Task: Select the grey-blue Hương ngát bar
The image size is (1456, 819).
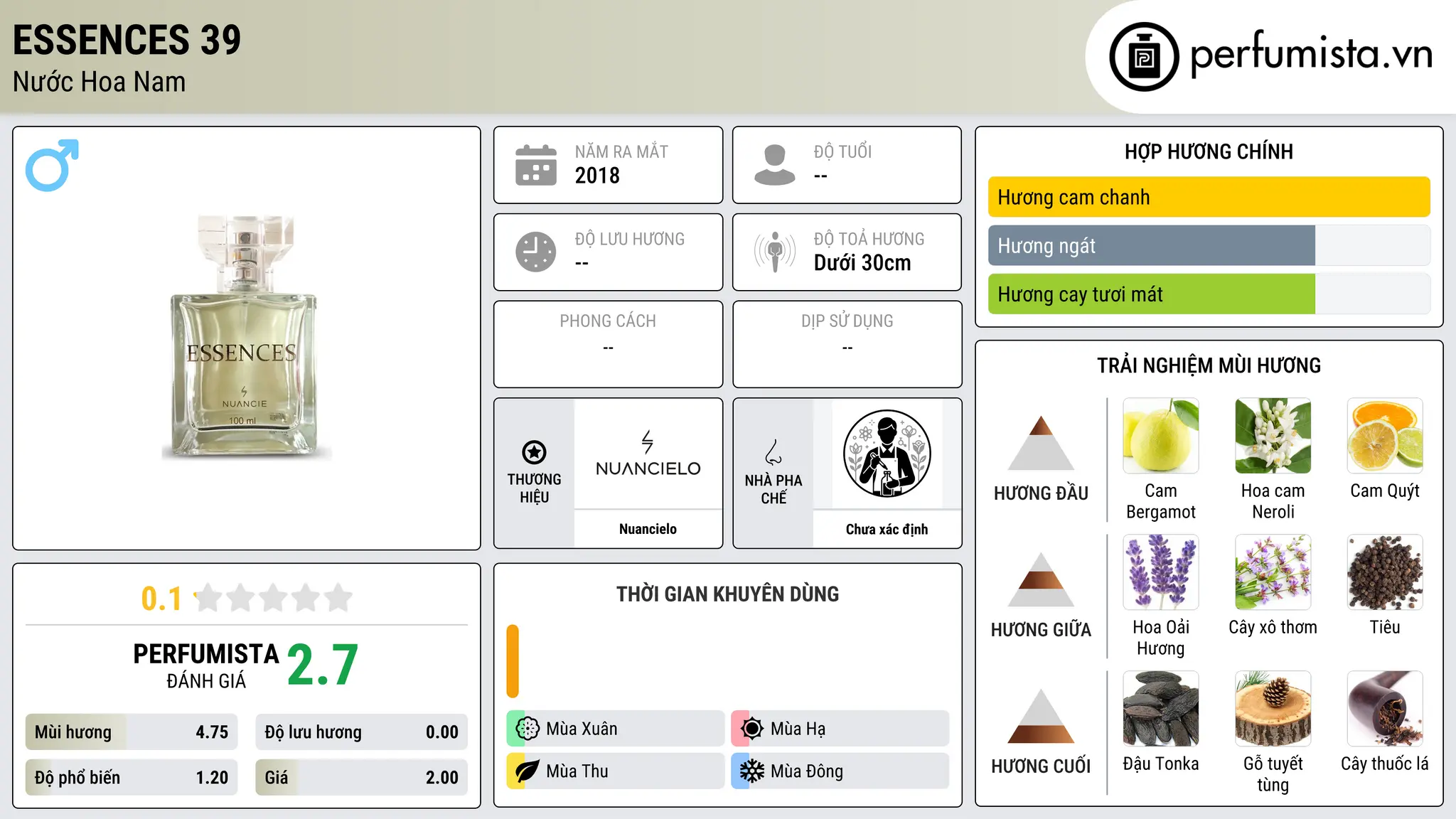Action: [x=1209, y=245]
